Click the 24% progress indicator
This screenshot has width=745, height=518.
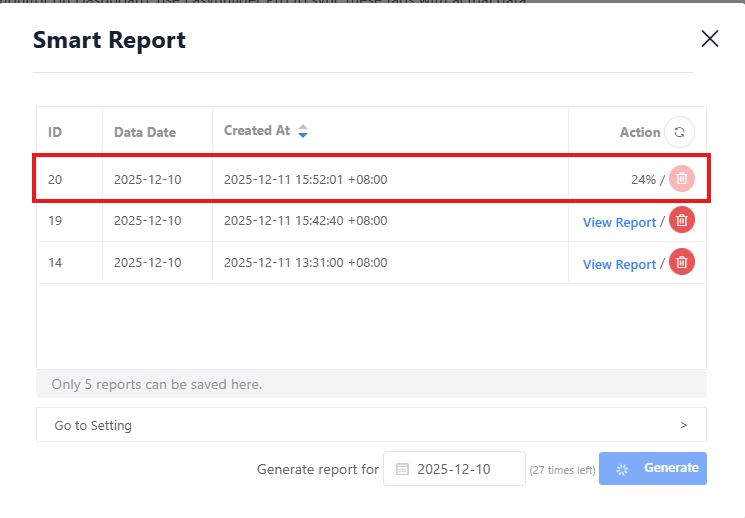642,180
